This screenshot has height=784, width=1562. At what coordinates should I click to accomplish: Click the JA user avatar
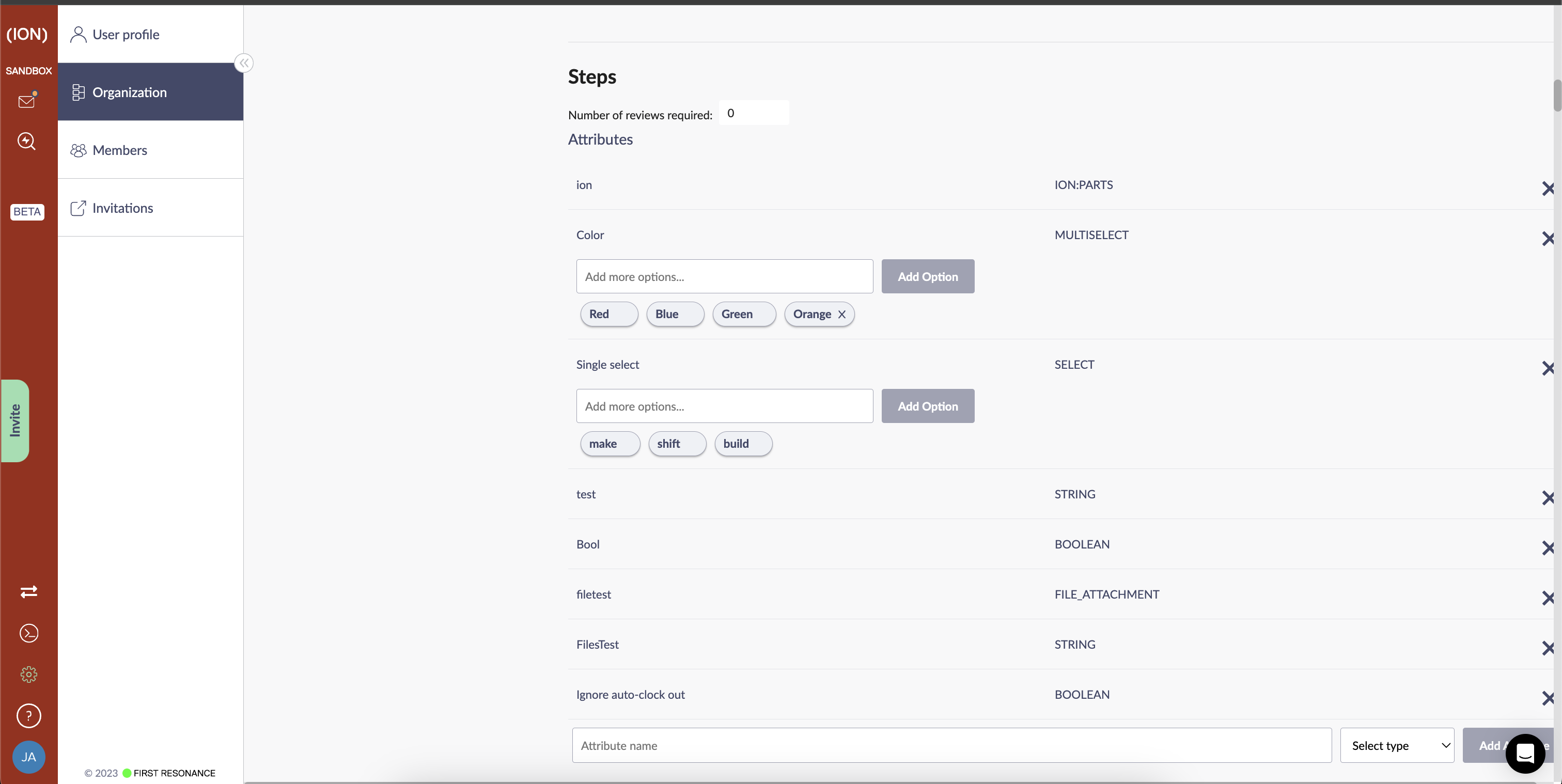point(28,757)
